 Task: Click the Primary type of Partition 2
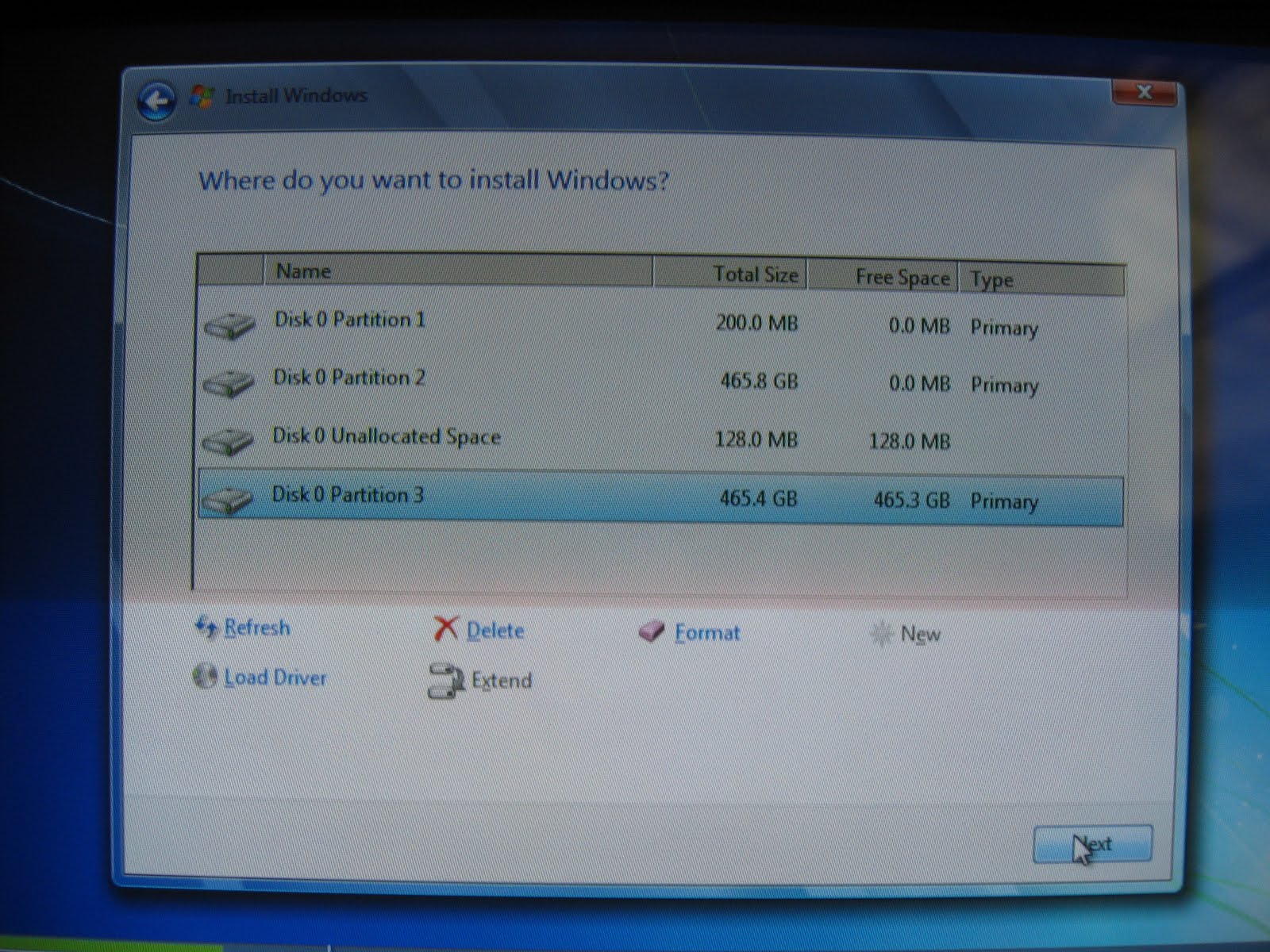(1004, 386)
